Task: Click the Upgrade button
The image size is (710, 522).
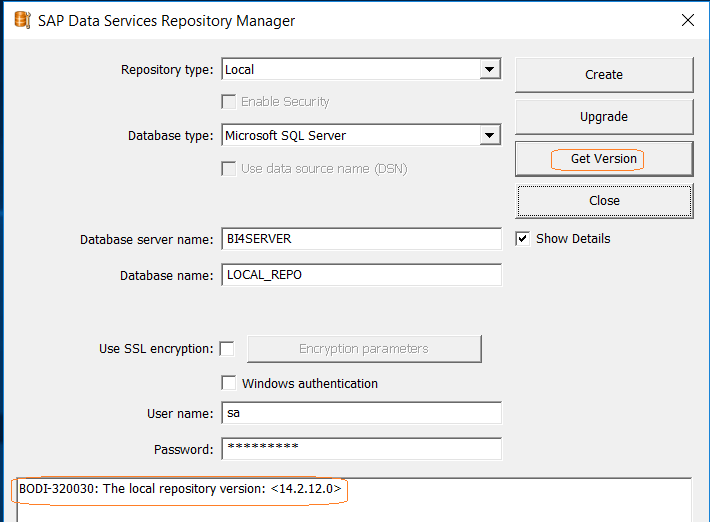Action: (604, 117)
